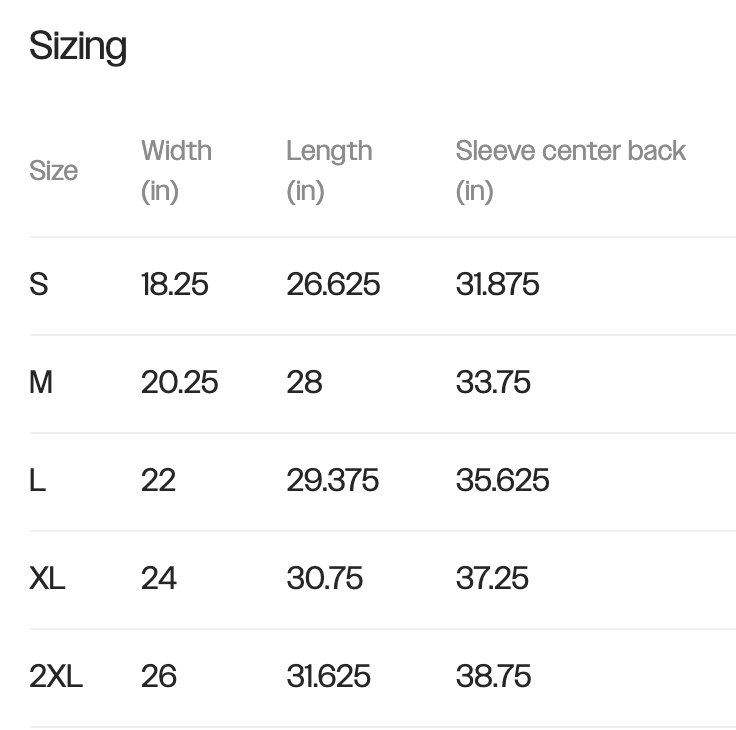The height and width of the screenshot is (730, 736).
Task: Select the Length (in) column header
Action: point(329,170)
